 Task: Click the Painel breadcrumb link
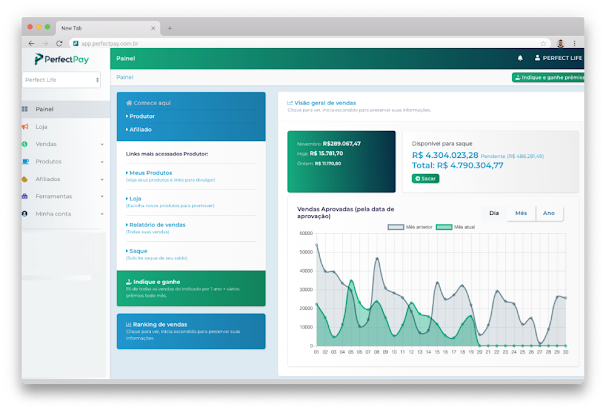pos(125,77)
